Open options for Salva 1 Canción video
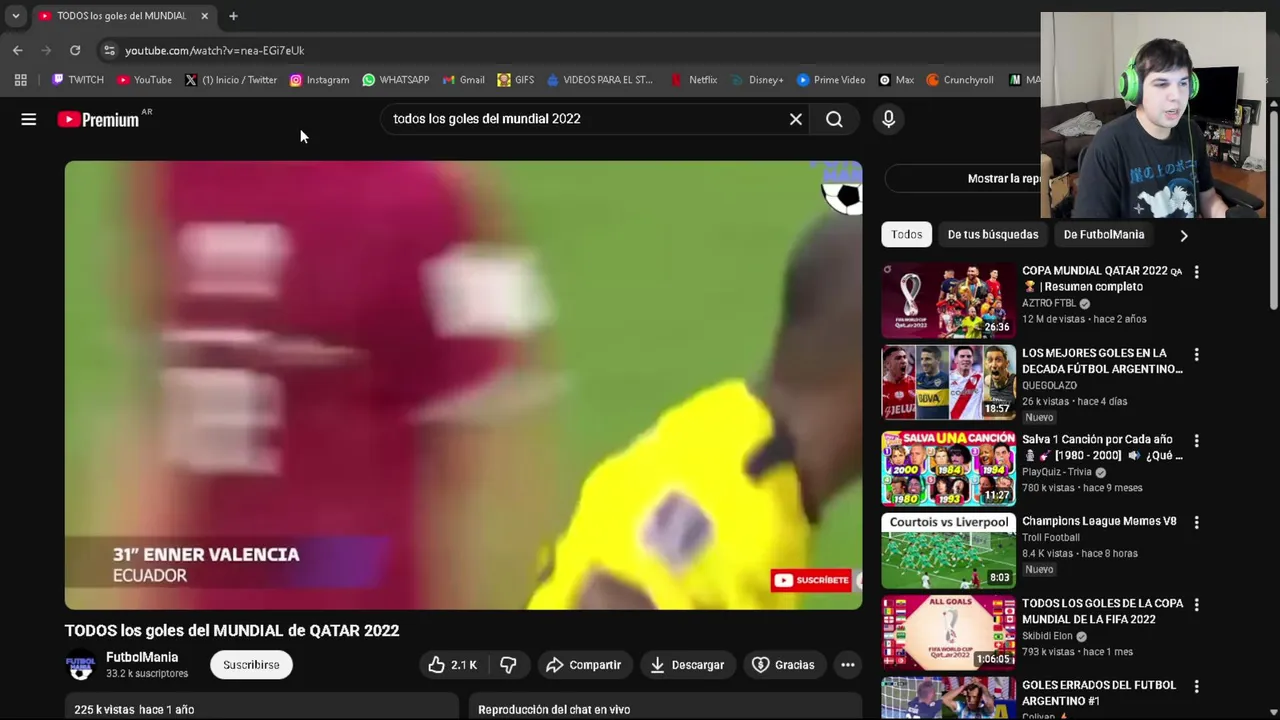Viewport: 1280px width, 720px height. click(x=1196, y=440)
